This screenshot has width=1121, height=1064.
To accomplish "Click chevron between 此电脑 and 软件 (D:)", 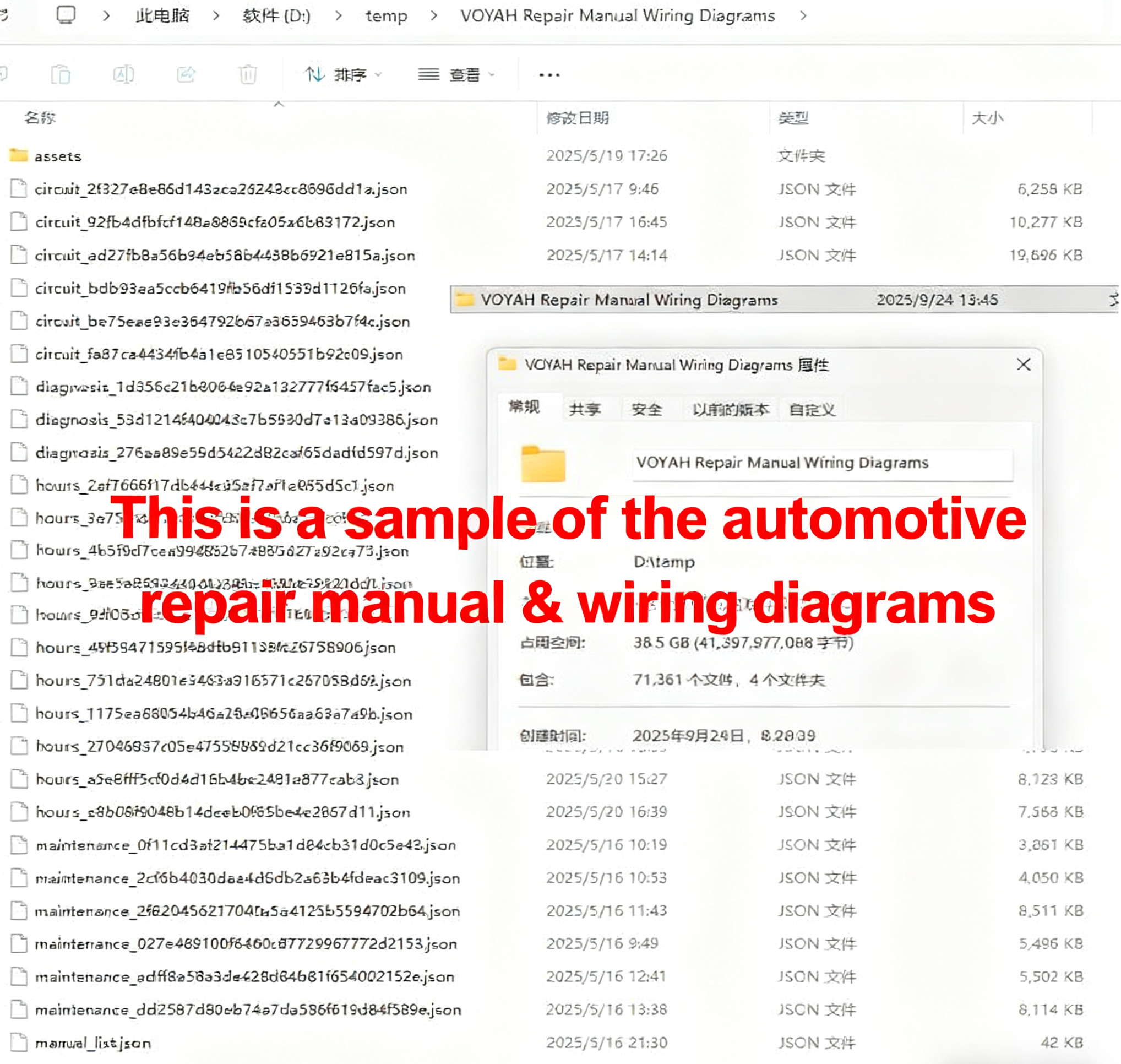I will [216, 16].
